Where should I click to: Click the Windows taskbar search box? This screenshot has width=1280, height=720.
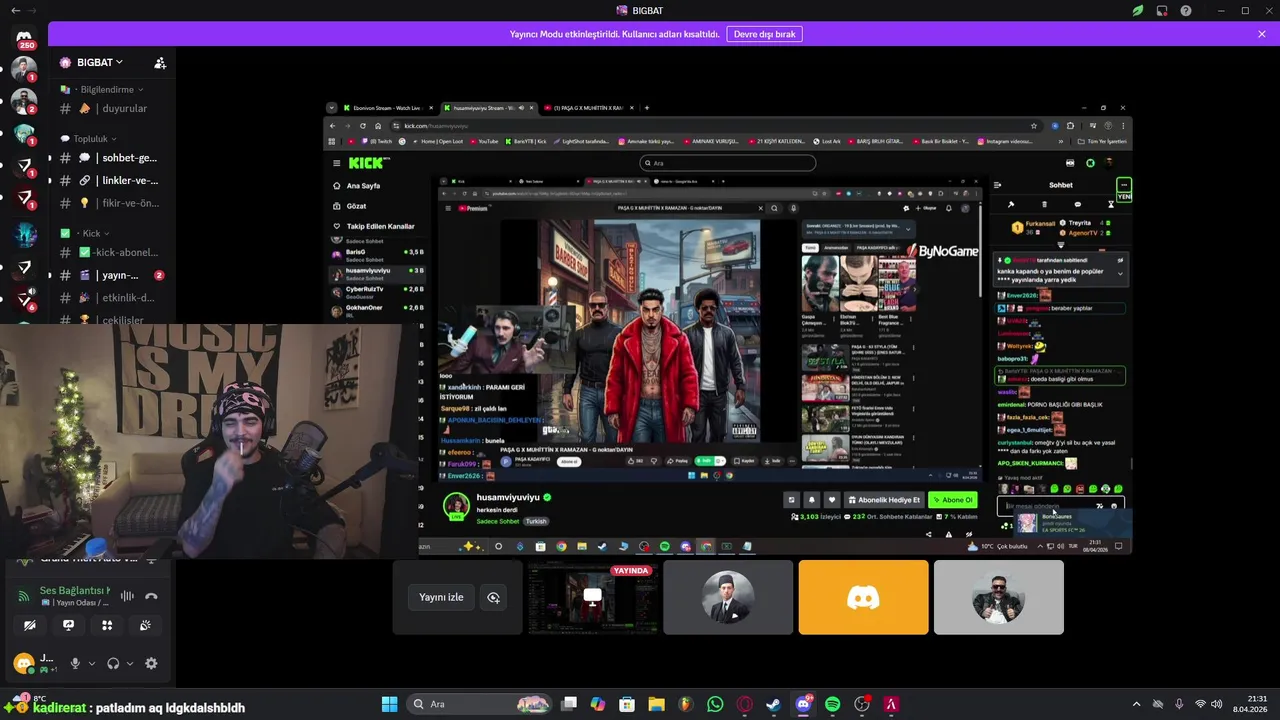(480, 704)
